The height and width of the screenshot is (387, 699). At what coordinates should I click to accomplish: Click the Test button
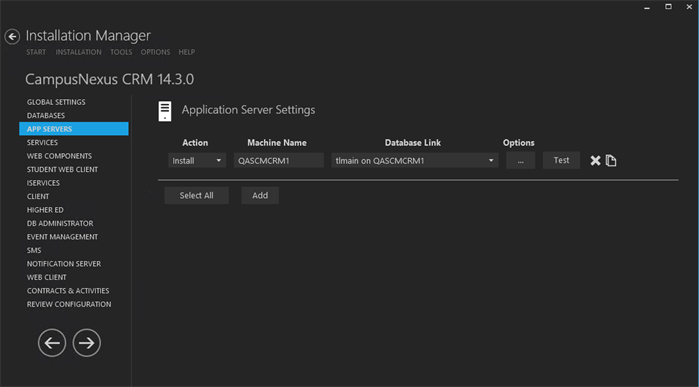561,160
